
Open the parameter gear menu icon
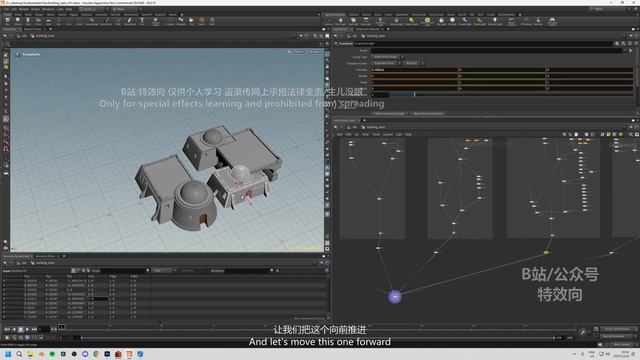[x=617, y=43]
